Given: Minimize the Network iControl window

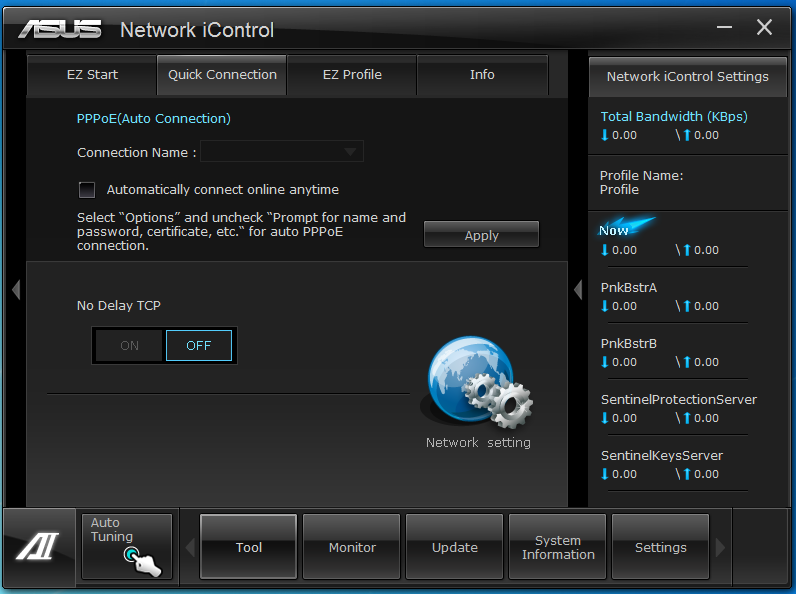Looking at the screenshot, I should 724,27.
